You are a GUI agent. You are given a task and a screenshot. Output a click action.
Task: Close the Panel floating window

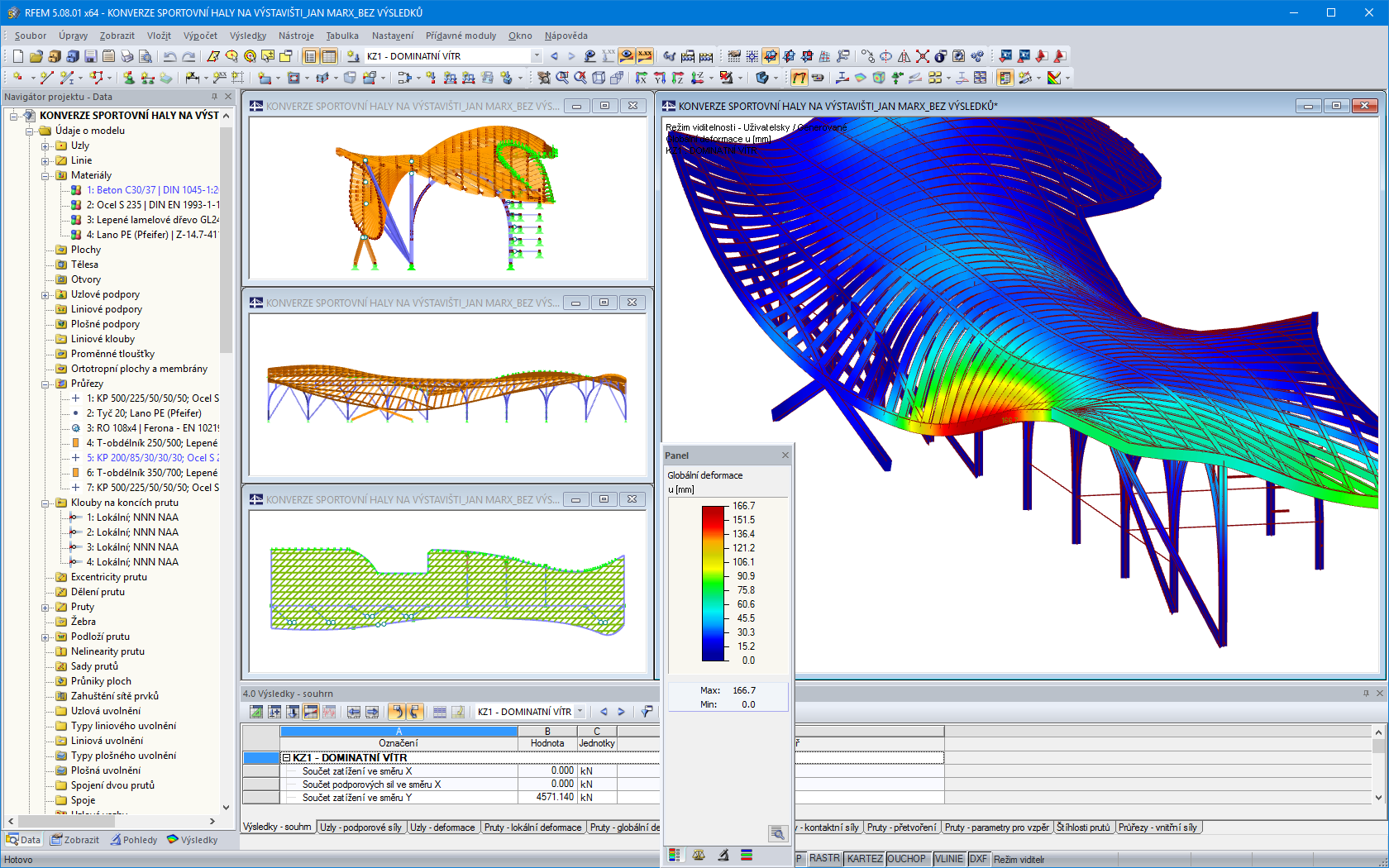click(x=785, y=455)
